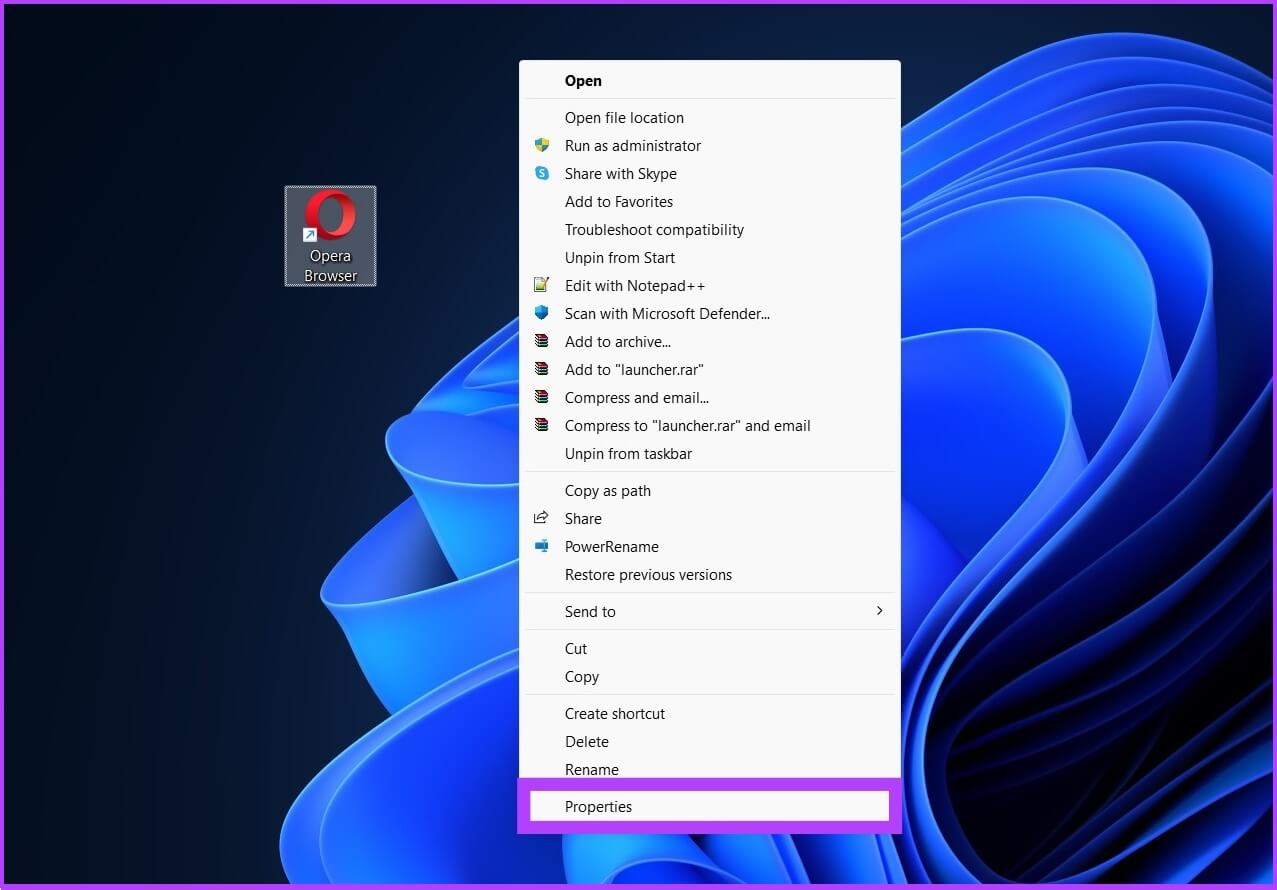This screenshot has width=1277, height=890.
Task: Choose Compress to "launcher.rar" and email
Action: [710, 425]
